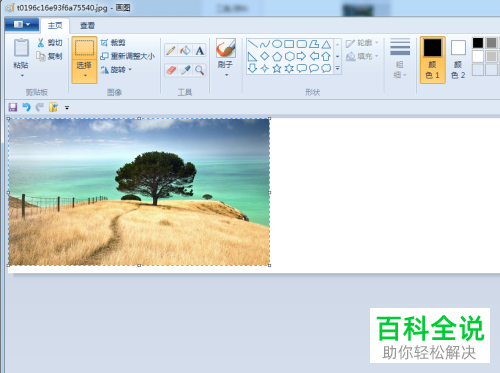Click the starred page icon in quick access toolbar
Viewport: 500px width, 373px height.
click(53, 107)
